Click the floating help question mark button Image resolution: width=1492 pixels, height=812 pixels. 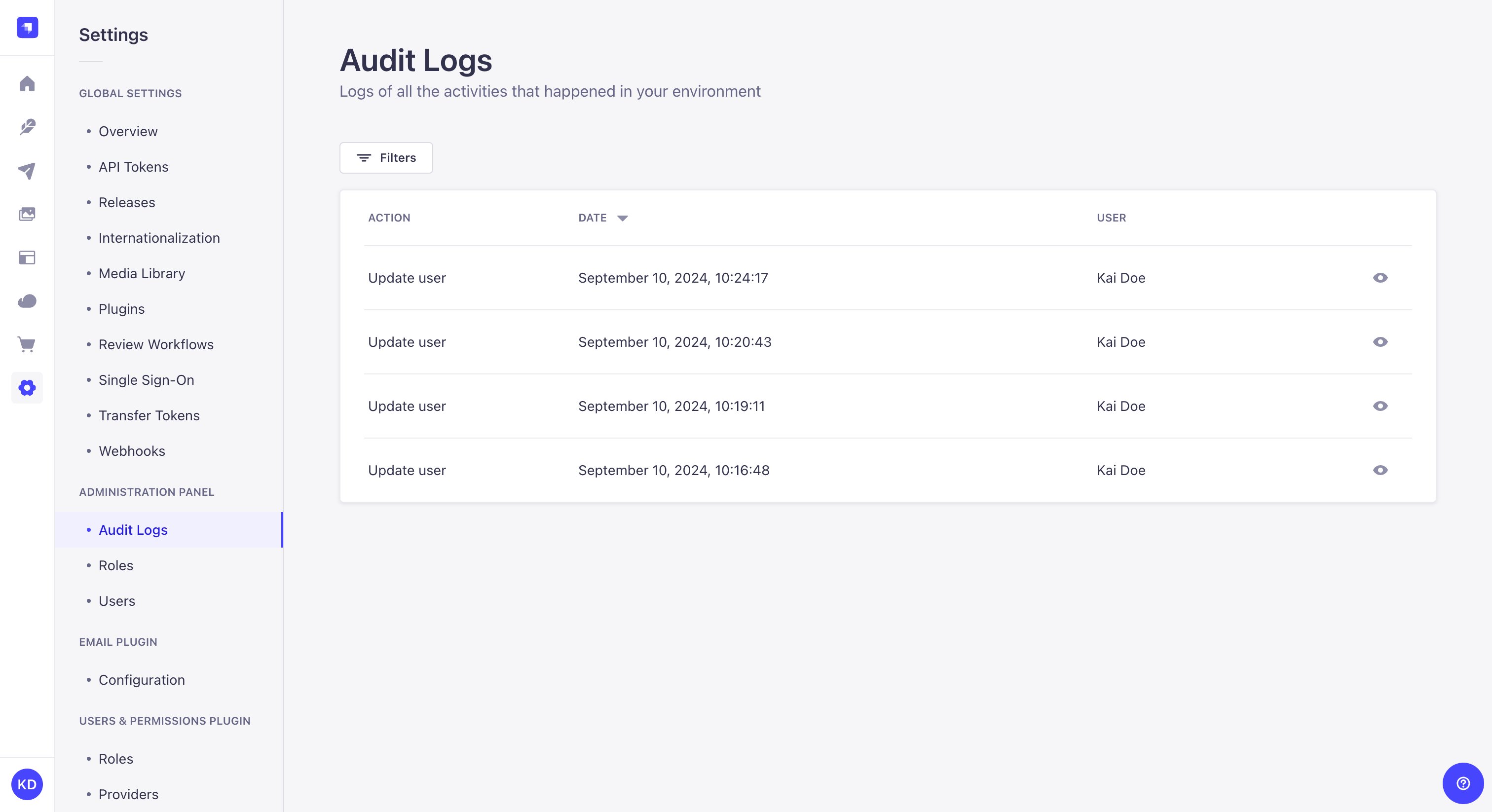point(1463,784)
